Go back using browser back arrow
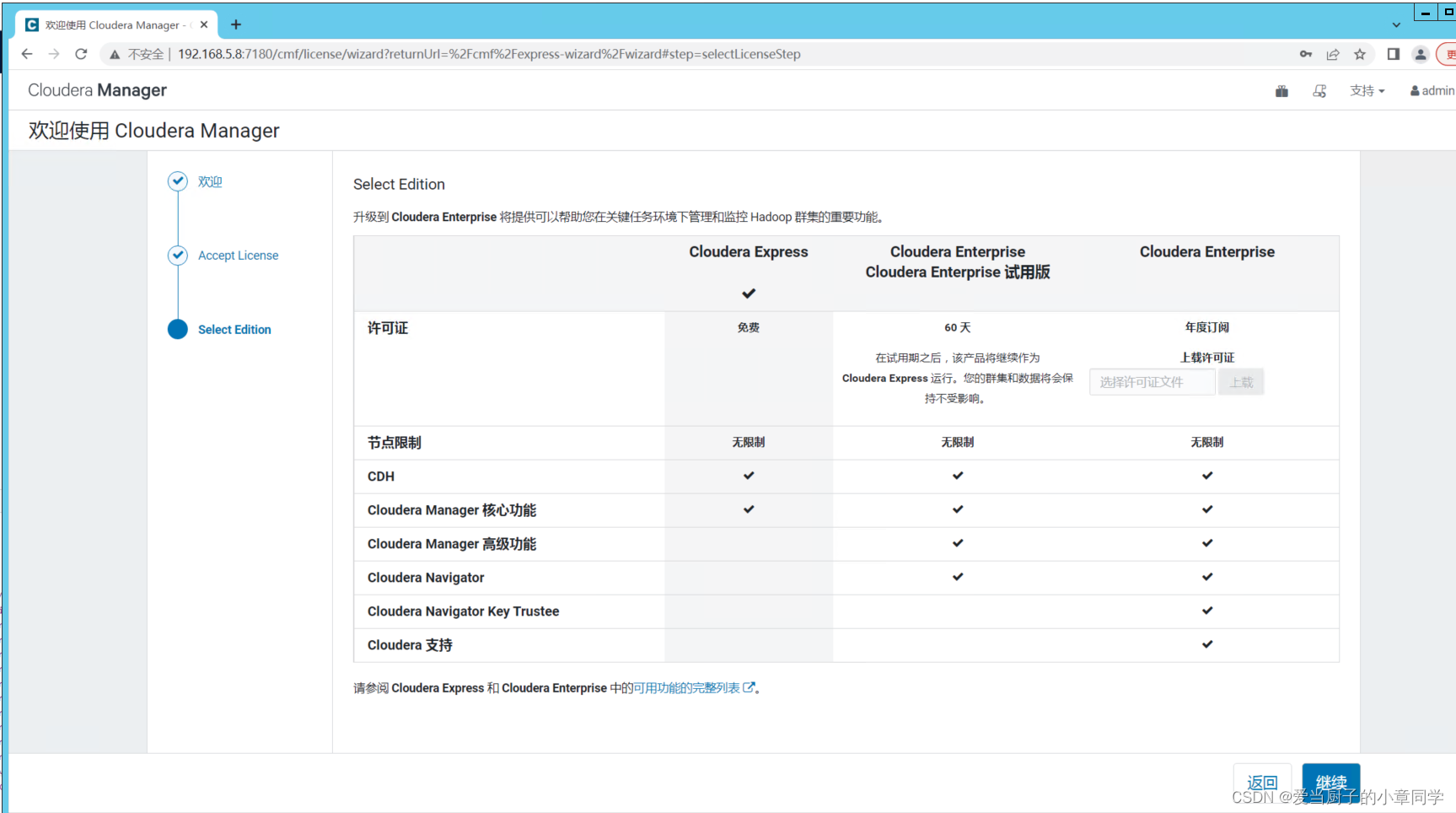 (27, 54)
